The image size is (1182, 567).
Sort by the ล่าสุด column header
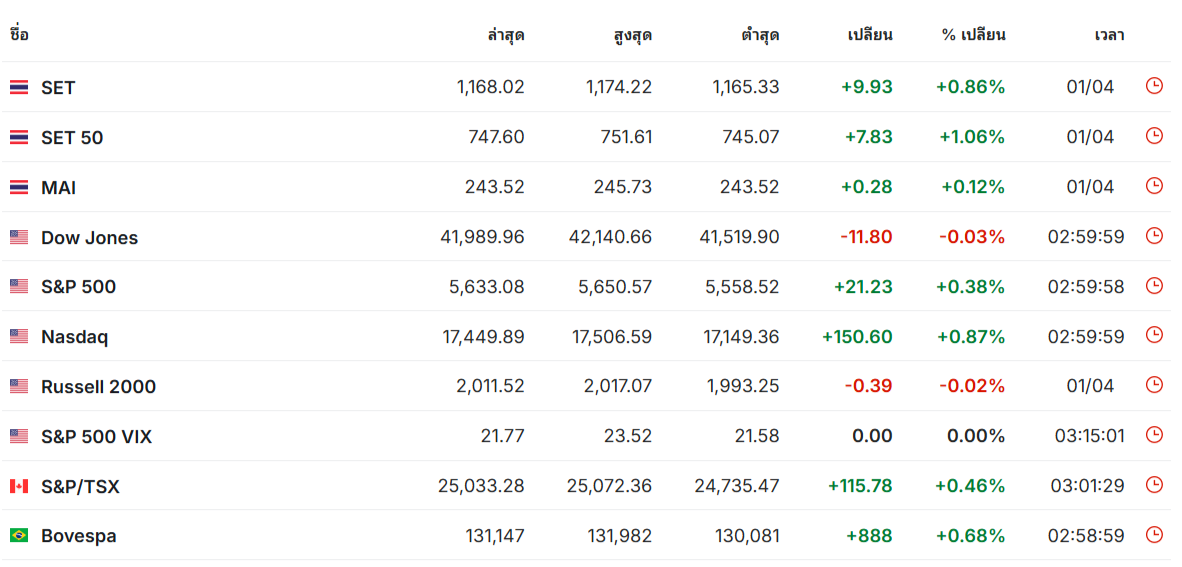[506, 35]
